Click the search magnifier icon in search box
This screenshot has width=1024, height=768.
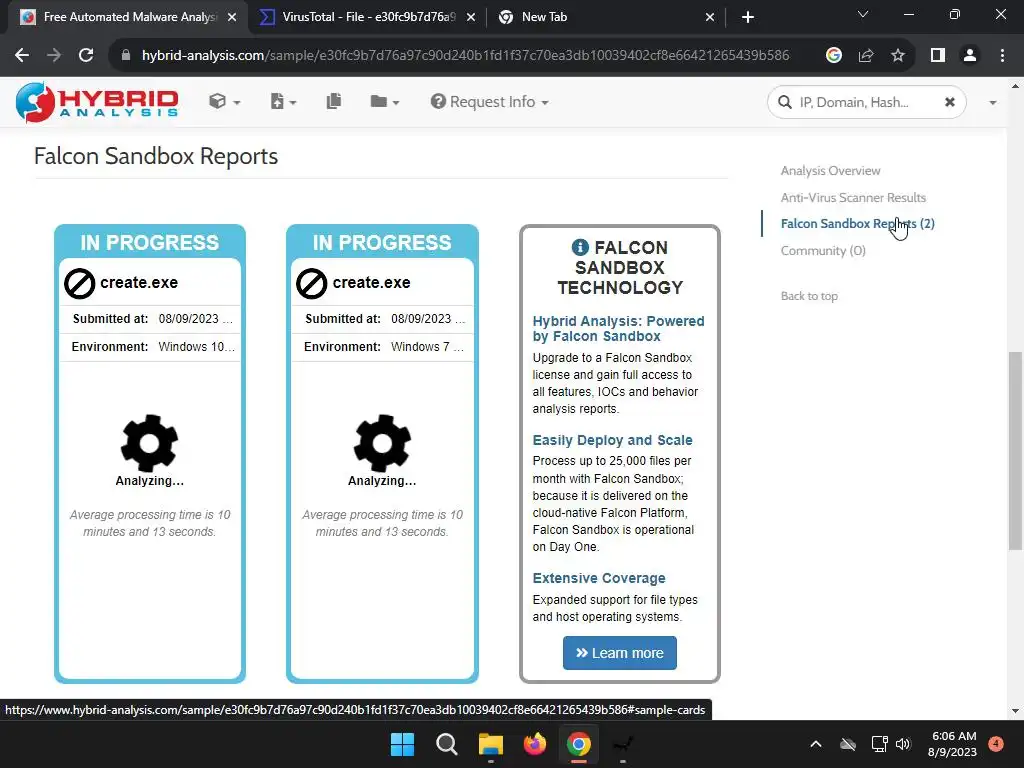point(785,103)
